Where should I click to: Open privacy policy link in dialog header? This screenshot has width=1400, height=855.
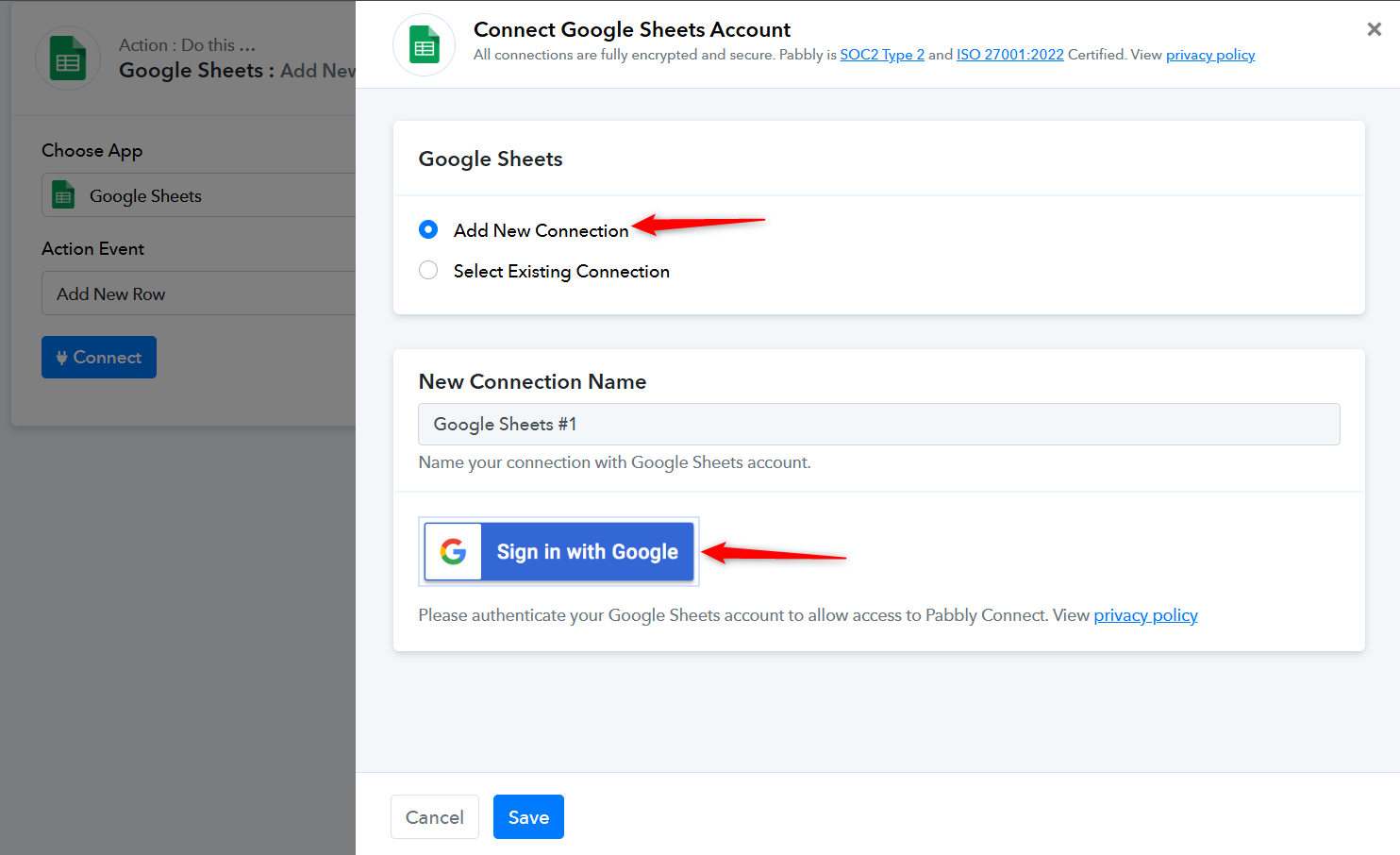coord(1209,55)
